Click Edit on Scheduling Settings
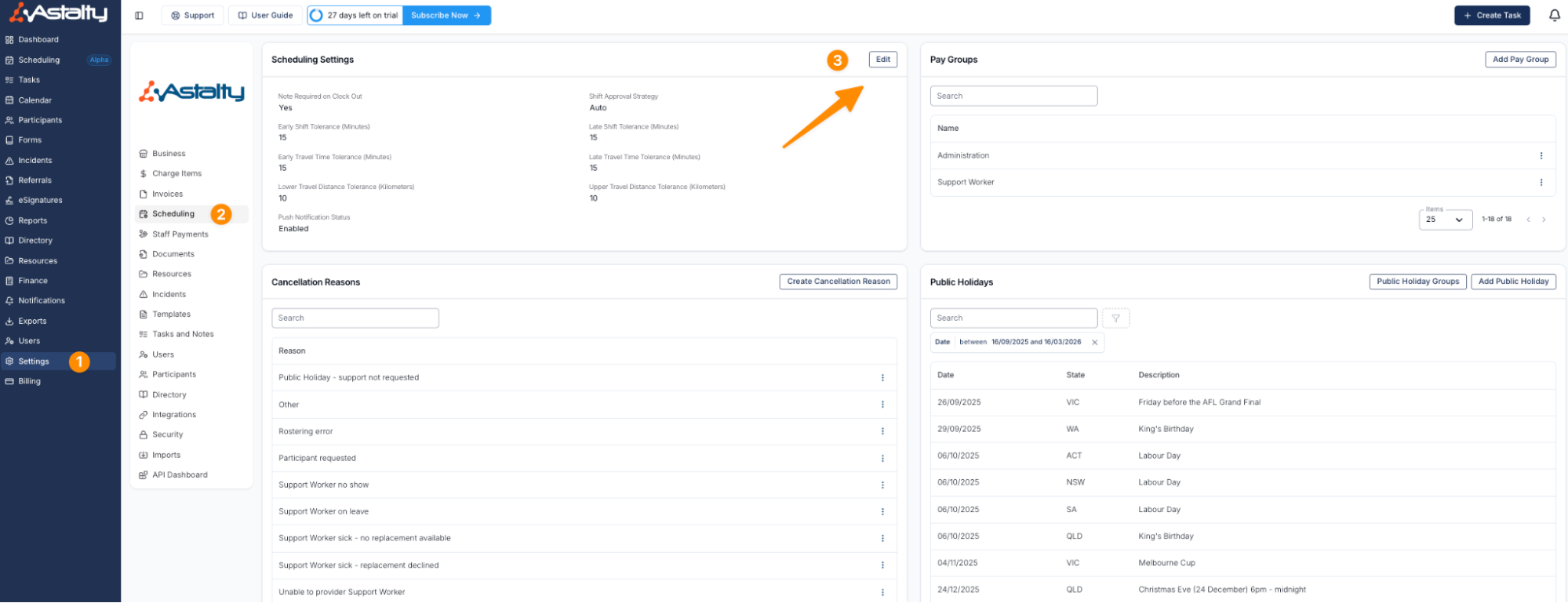The image size is (1568, 603). (882, 60)
